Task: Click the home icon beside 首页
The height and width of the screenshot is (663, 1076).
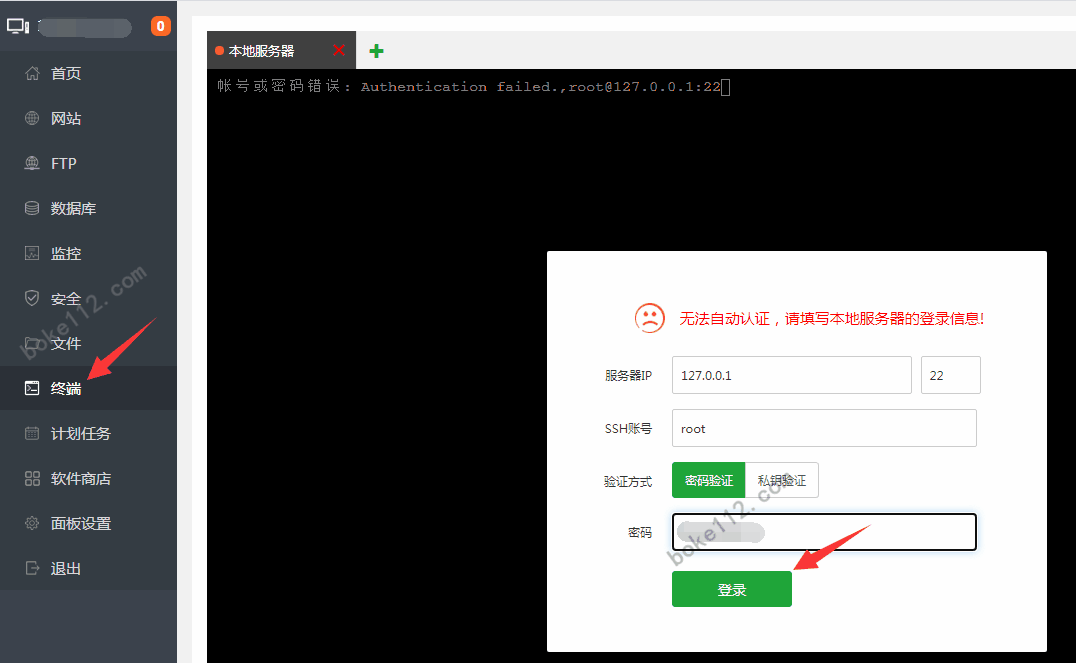Action: click(32, 73)
